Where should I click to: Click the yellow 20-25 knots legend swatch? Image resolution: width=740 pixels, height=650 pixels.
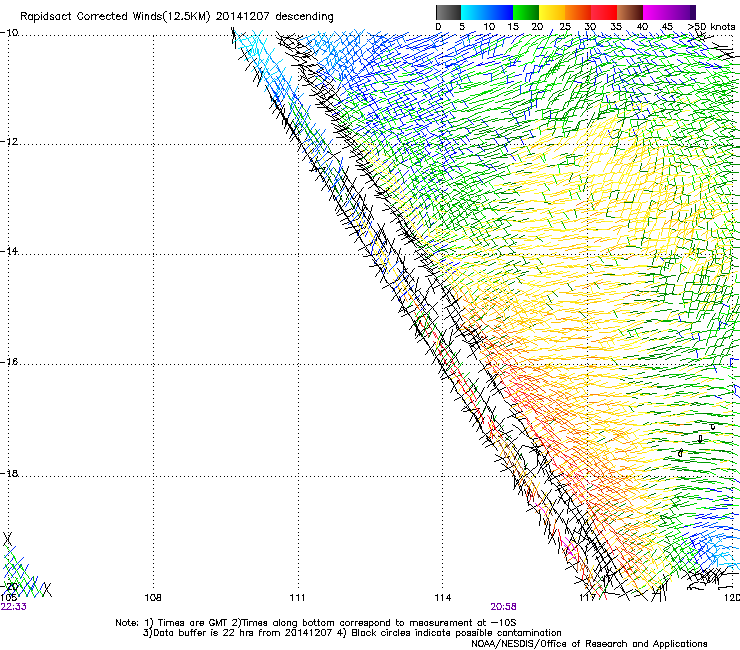point(552,12)
